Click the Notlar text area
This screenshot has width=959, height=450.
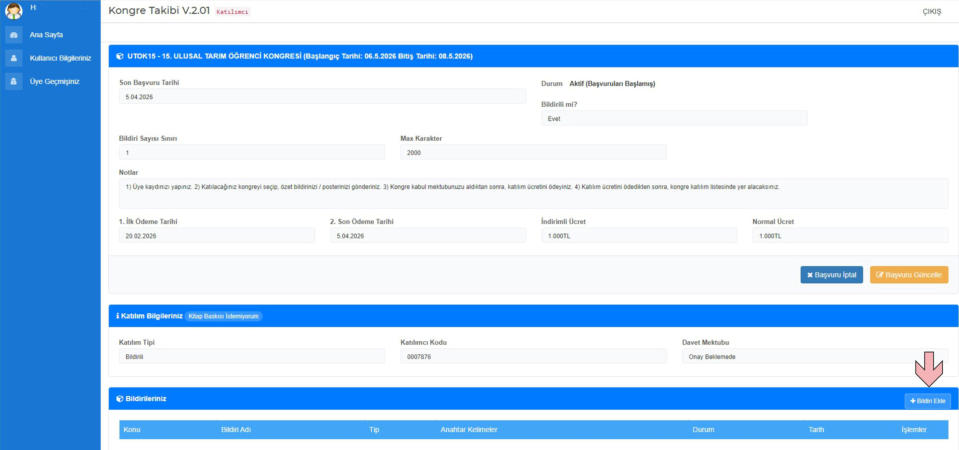tap(533, 191)
